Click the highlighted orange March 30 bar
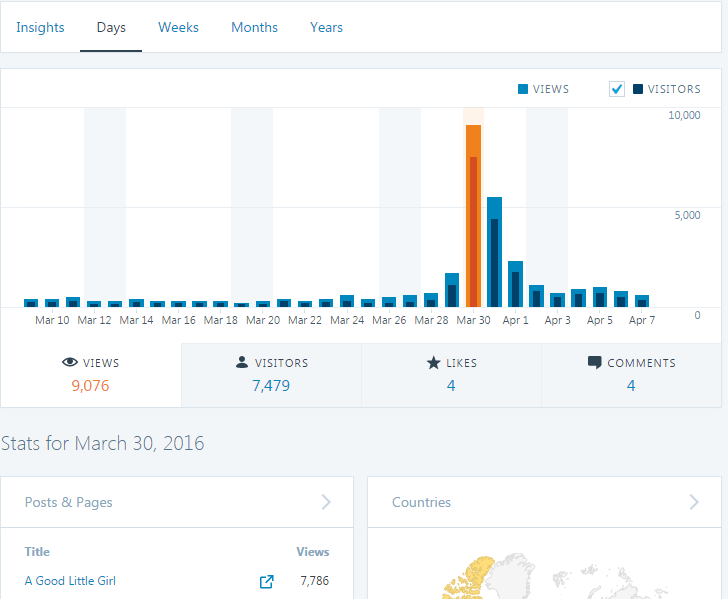The width and height of the screenshot is (728, 599). point(473,215)
